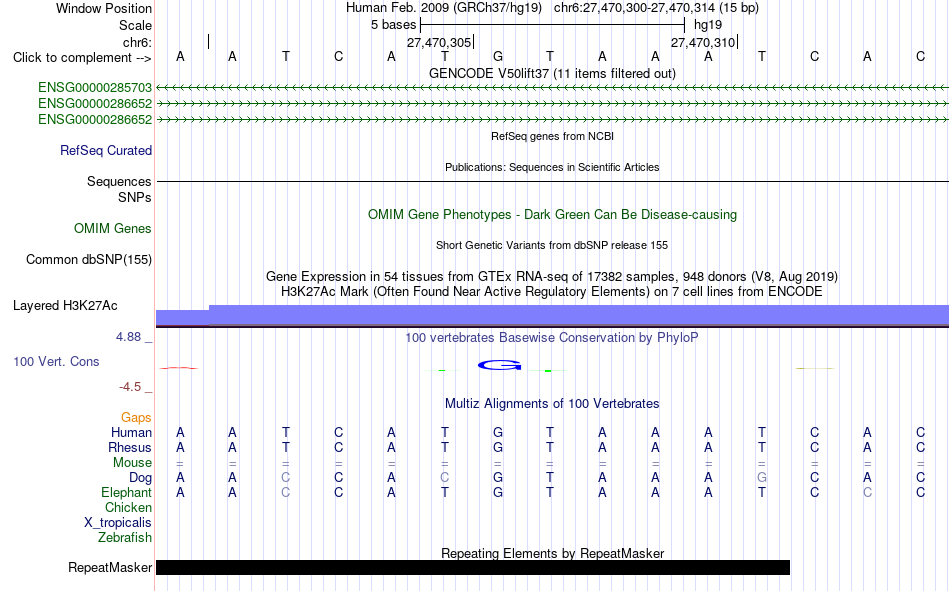Click the Gaps row label

[136, 417]
